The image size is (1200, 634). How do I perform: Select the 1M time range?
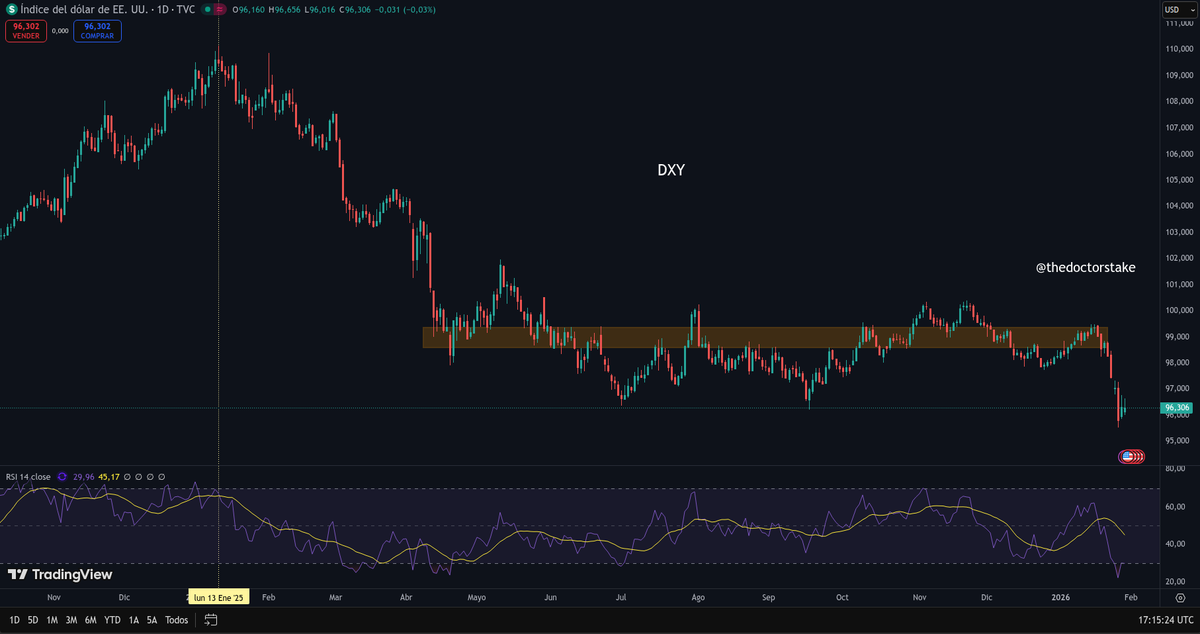coord(52,620)
